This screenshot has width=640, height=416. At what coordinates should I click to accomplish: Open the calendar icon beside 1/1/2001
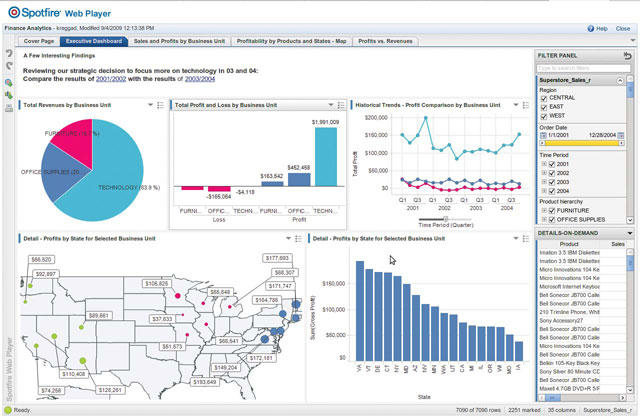543,135
